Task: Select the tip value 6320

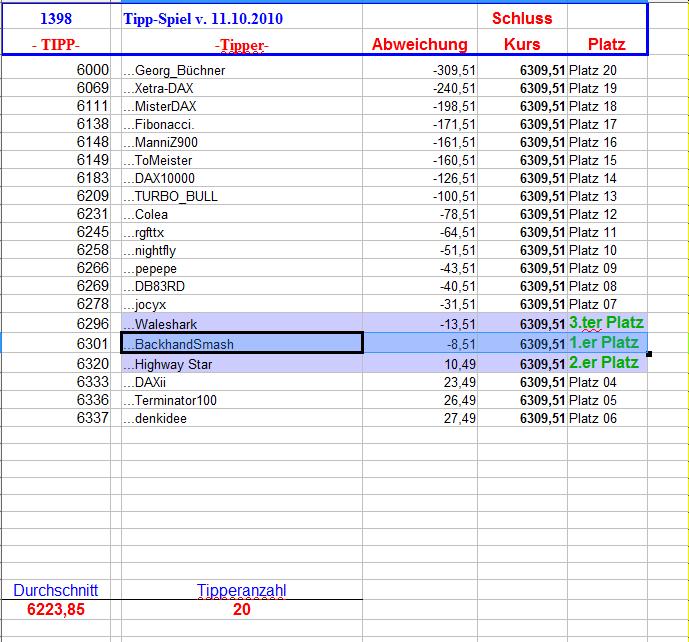Action: tap(56, 363)
